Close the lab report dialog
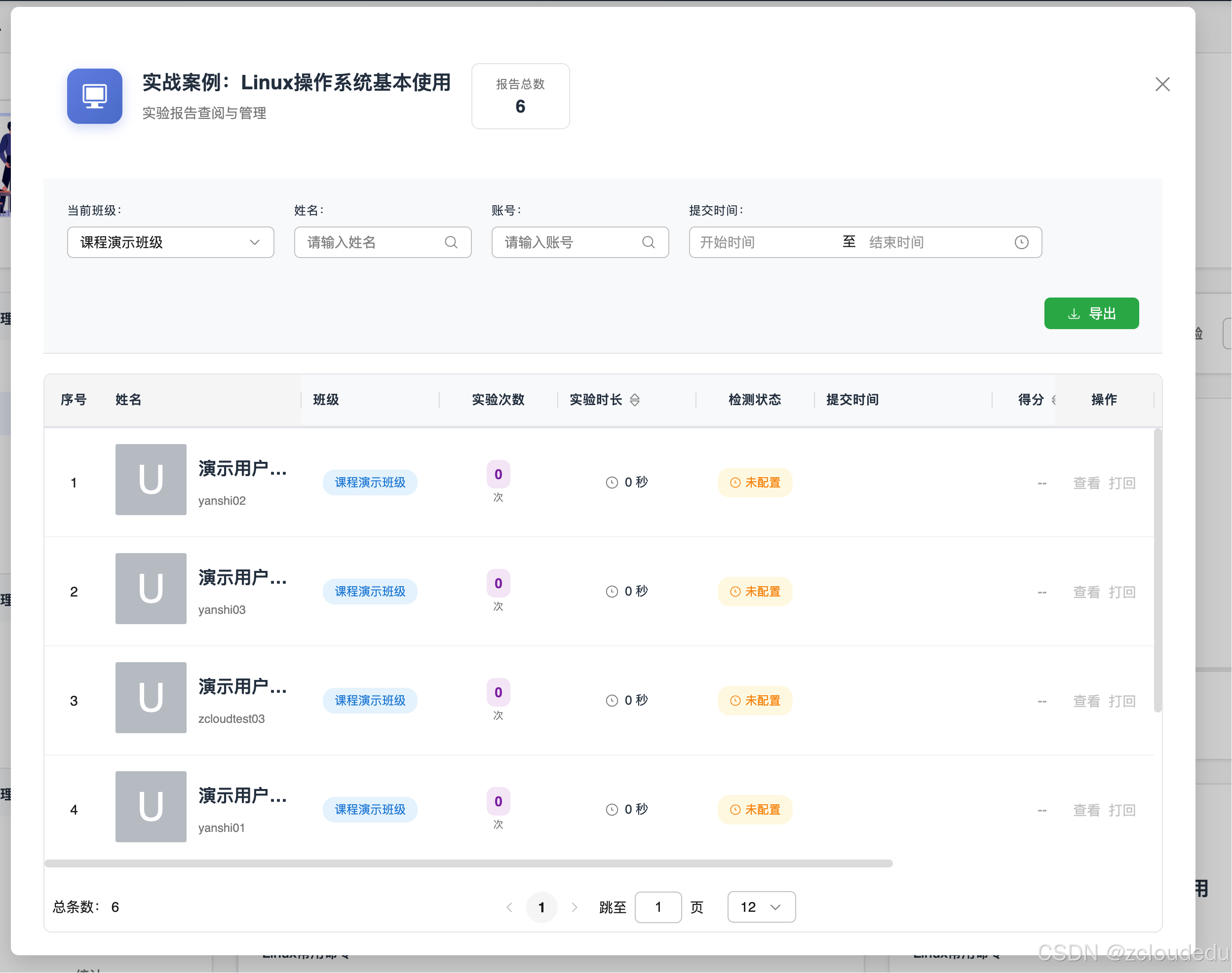Image resolution: width=1232 pixels, height=973 pixels. tap(1162, 84)
